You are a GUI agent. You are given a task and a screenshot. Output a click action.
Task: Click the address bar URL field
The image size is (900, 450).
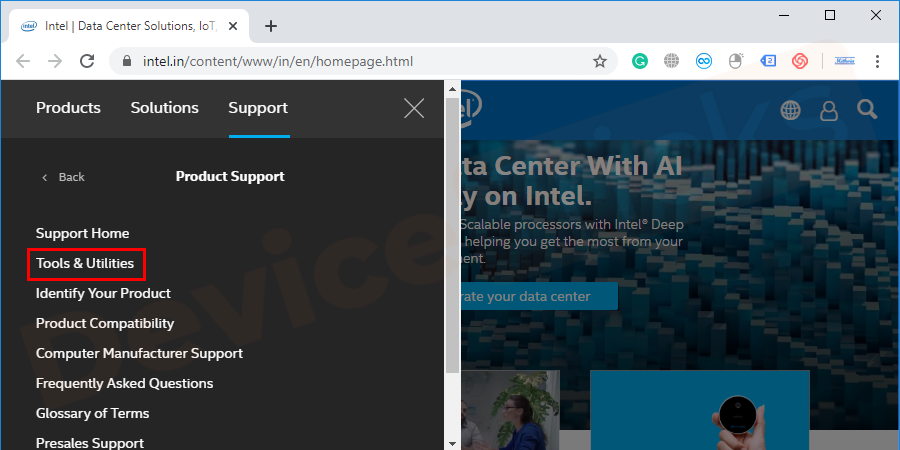362,61
